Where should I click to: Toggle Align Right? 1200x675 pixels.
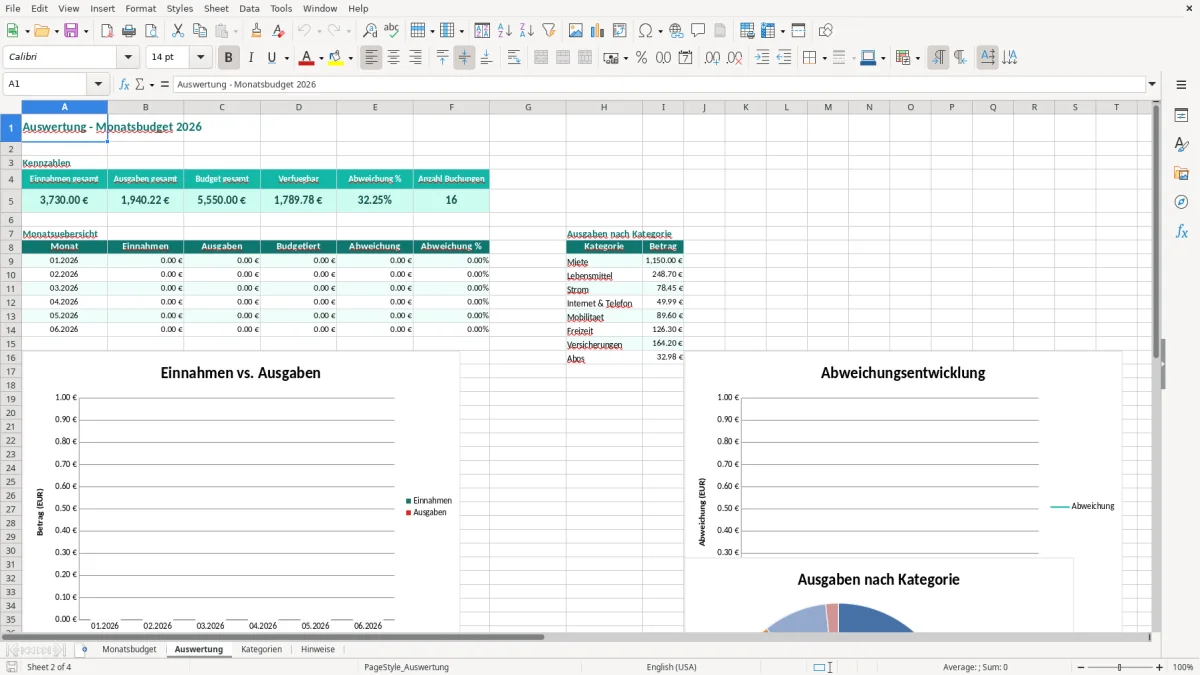415,58
